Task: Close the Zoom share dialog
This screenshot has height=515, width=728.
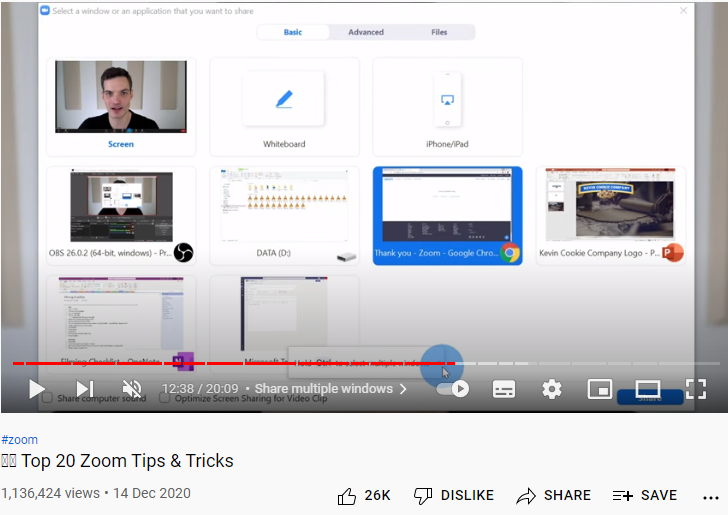Action: point(683,10)
